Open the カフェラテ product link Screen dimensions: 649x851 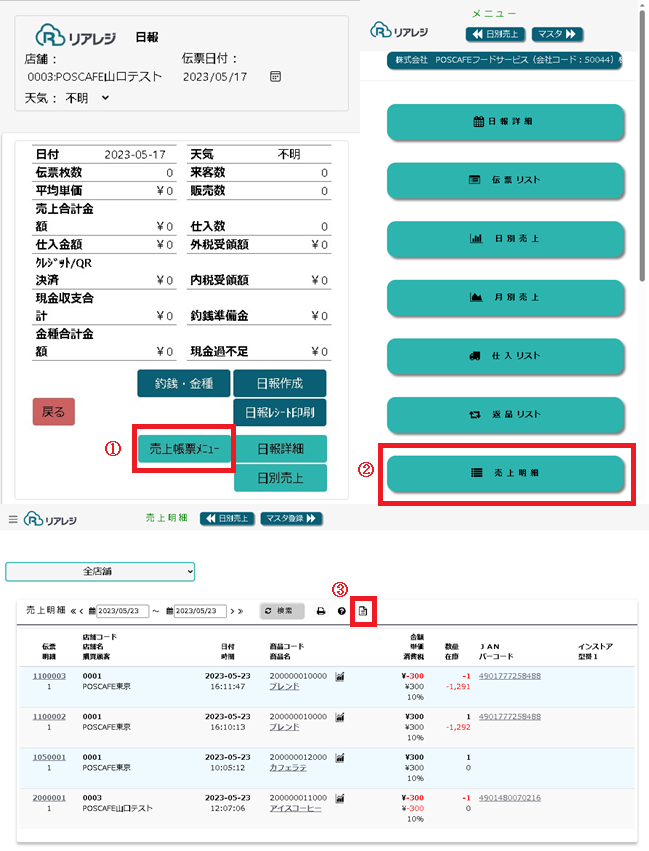pos(288,768)
